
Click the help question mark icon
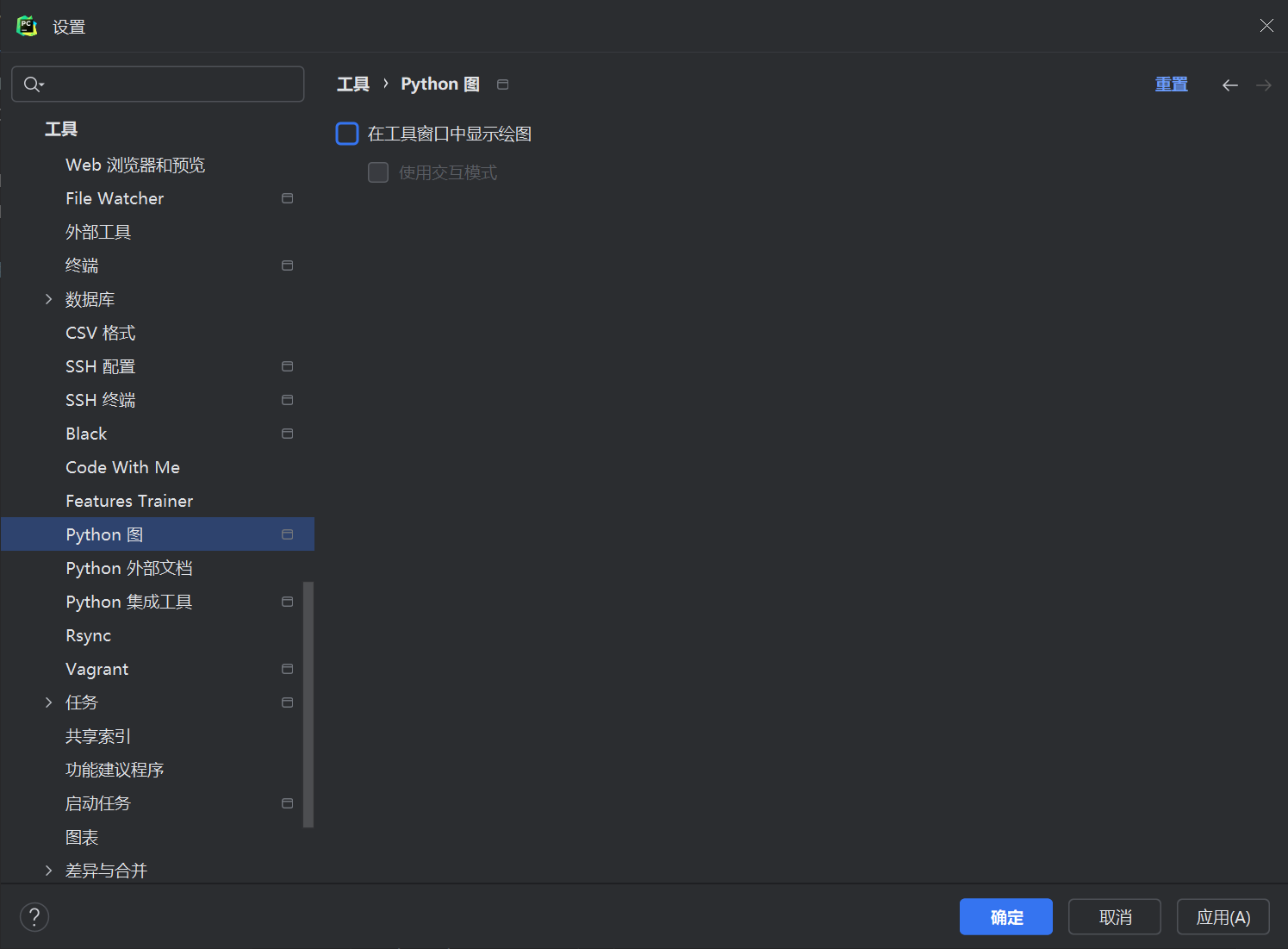[34, 916]
